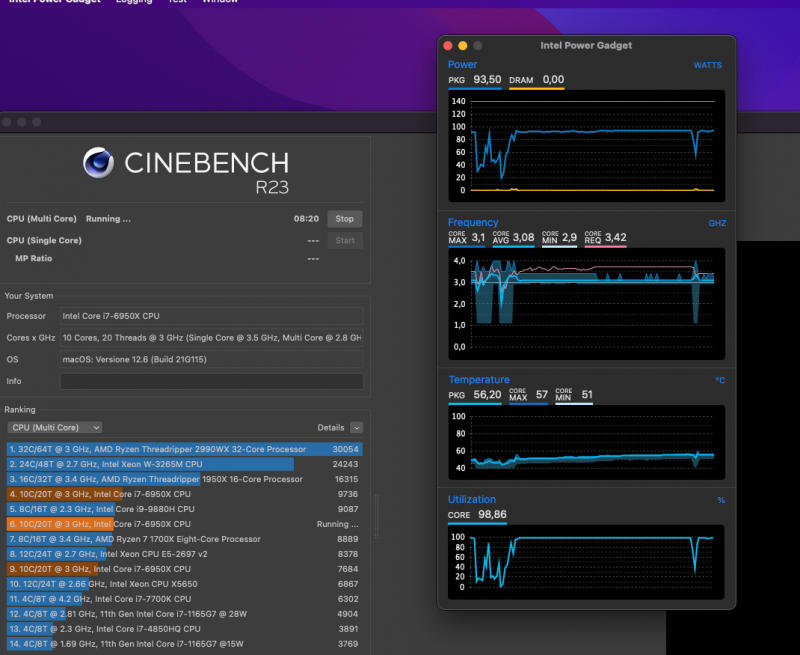Screen dimensions: 800x655
Task: Click the Power graph in Intel Power Gadget
Action: (587, 146)
